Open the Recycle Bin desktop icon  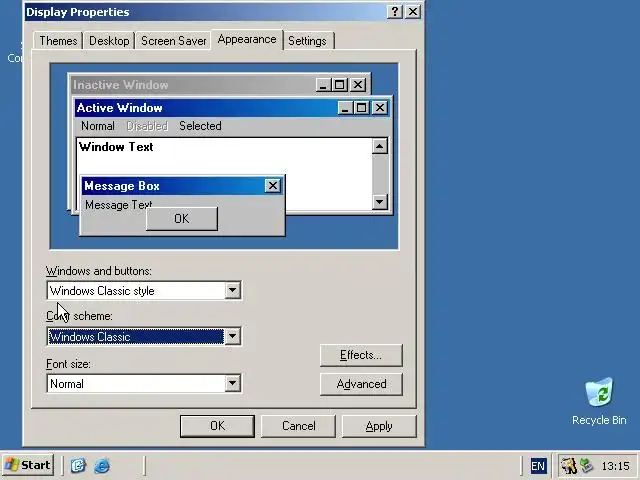tap(599, 402)
